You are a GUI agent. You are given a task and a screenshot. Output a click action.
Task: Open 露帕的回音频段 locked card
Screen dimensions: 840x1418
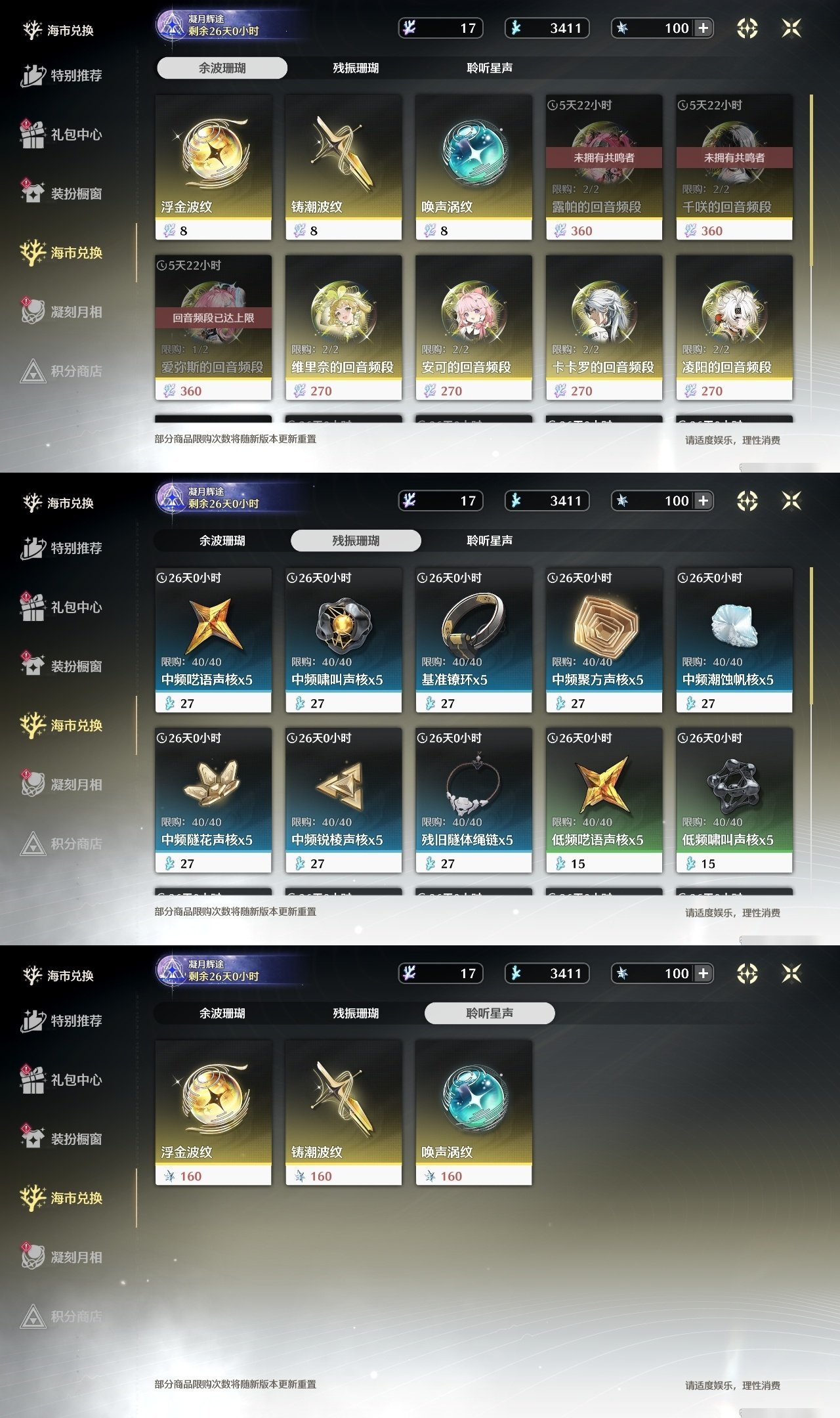tap(604, 167)
